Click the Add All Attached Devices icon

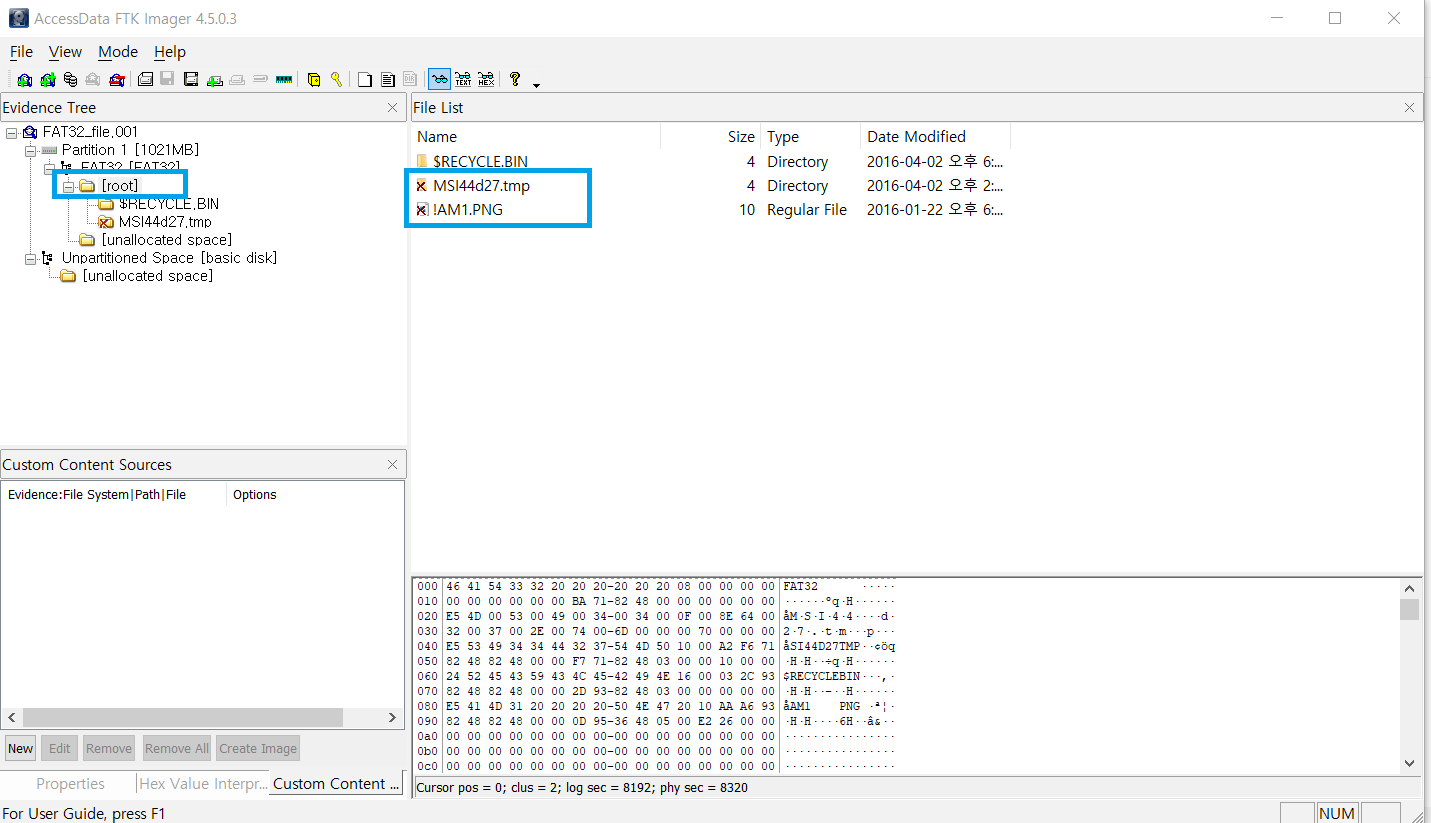point(47,80)
